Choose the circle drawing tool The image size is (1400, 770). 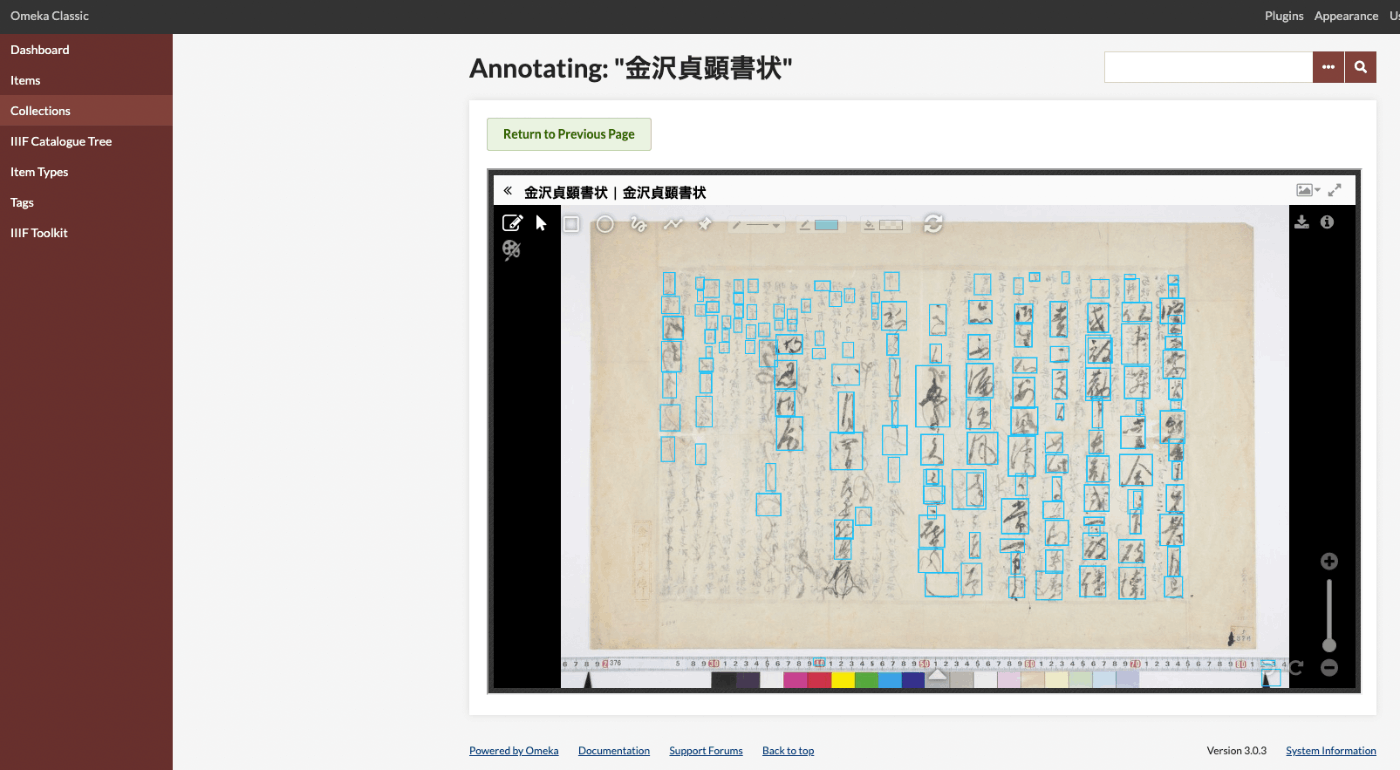click(605, 224)
